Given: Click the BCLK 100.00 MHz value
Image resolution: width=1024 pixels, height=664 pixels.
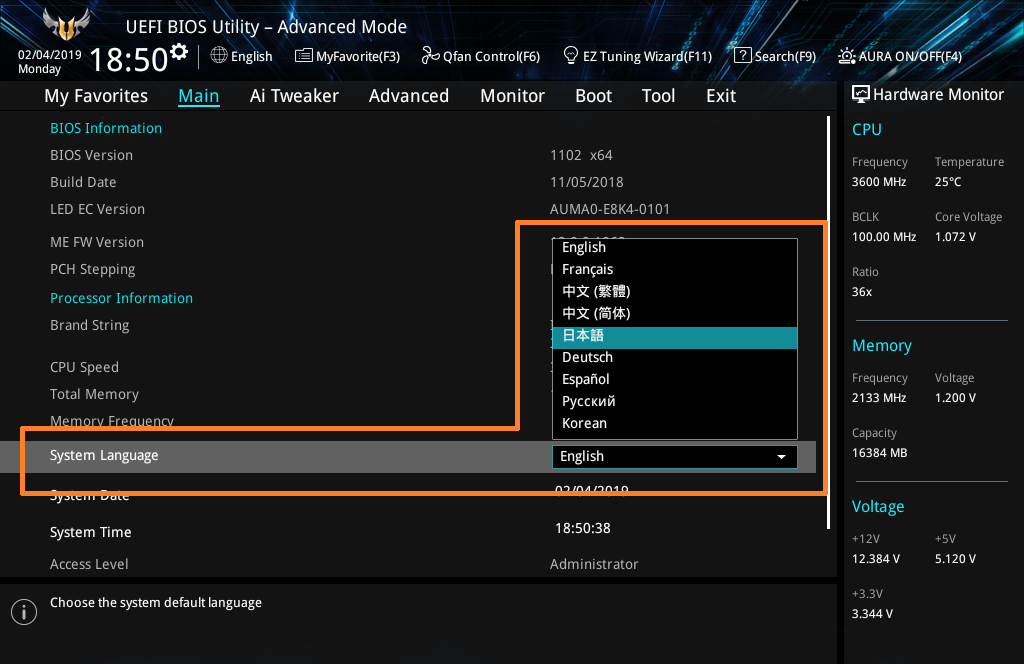Looking at the screenshot, I should pos(884,237).
